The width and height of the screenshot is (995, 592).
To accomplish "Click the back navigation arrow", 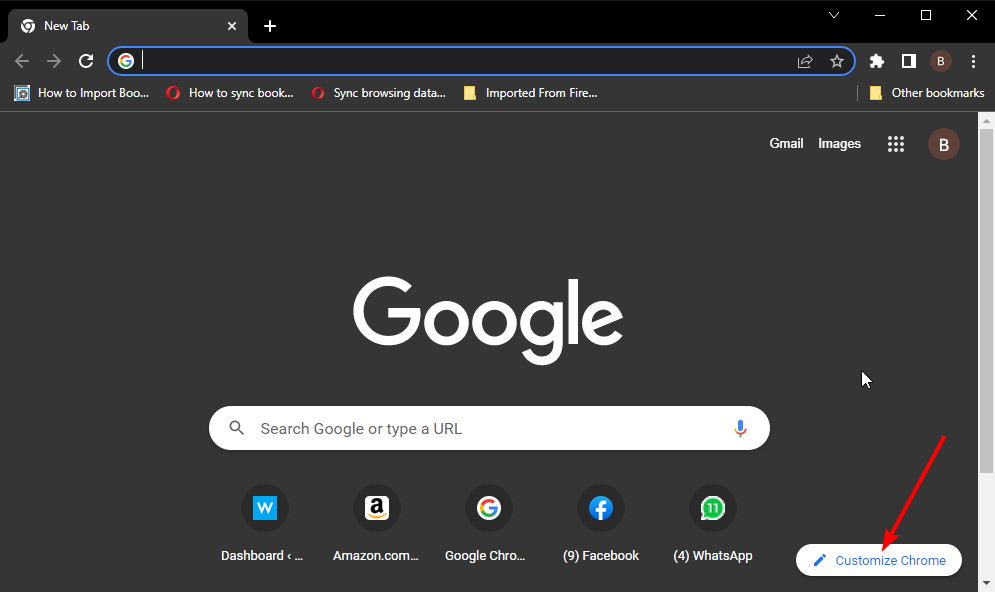I will pyautogui.click(x=22, y=61).
